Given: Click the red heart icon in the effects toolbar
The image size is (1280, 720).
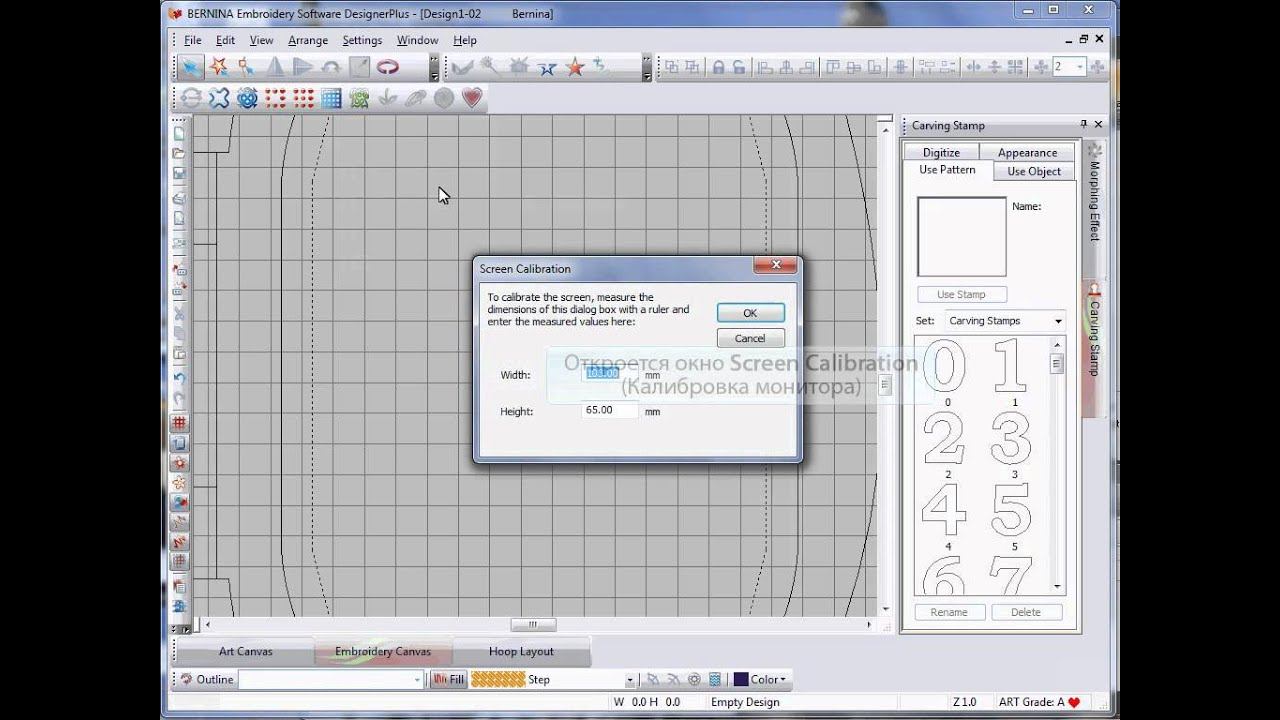Looking at the screenshot, I should coord(472,97).
